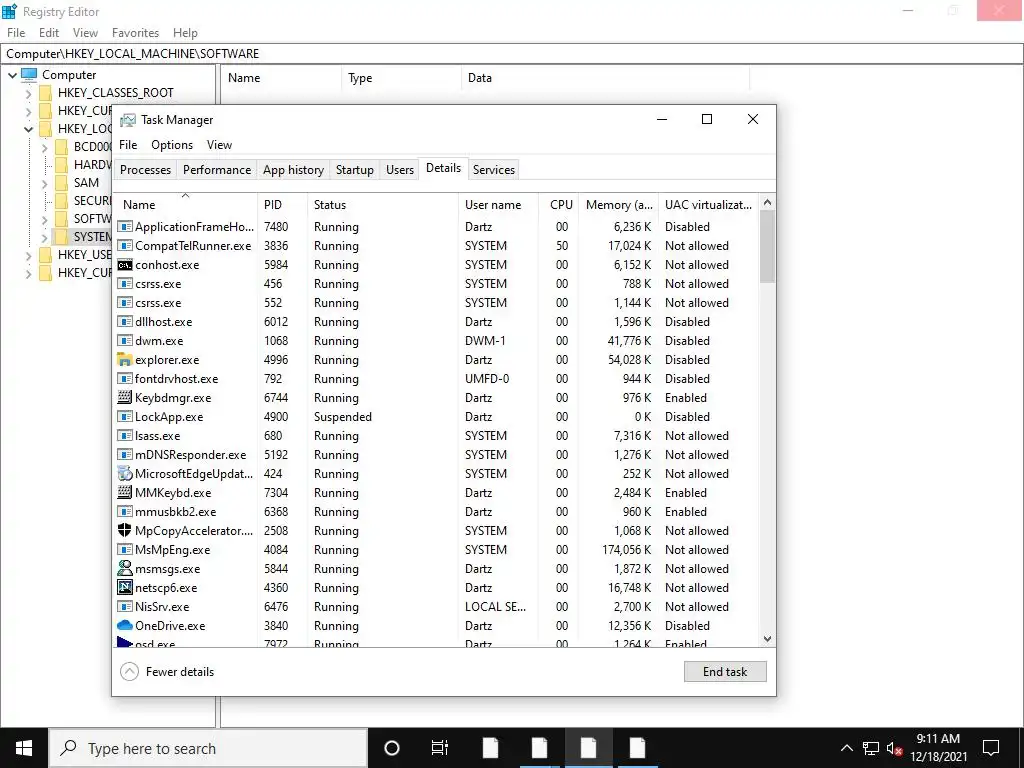Click the conhost.exe console icon

[125, 264]
